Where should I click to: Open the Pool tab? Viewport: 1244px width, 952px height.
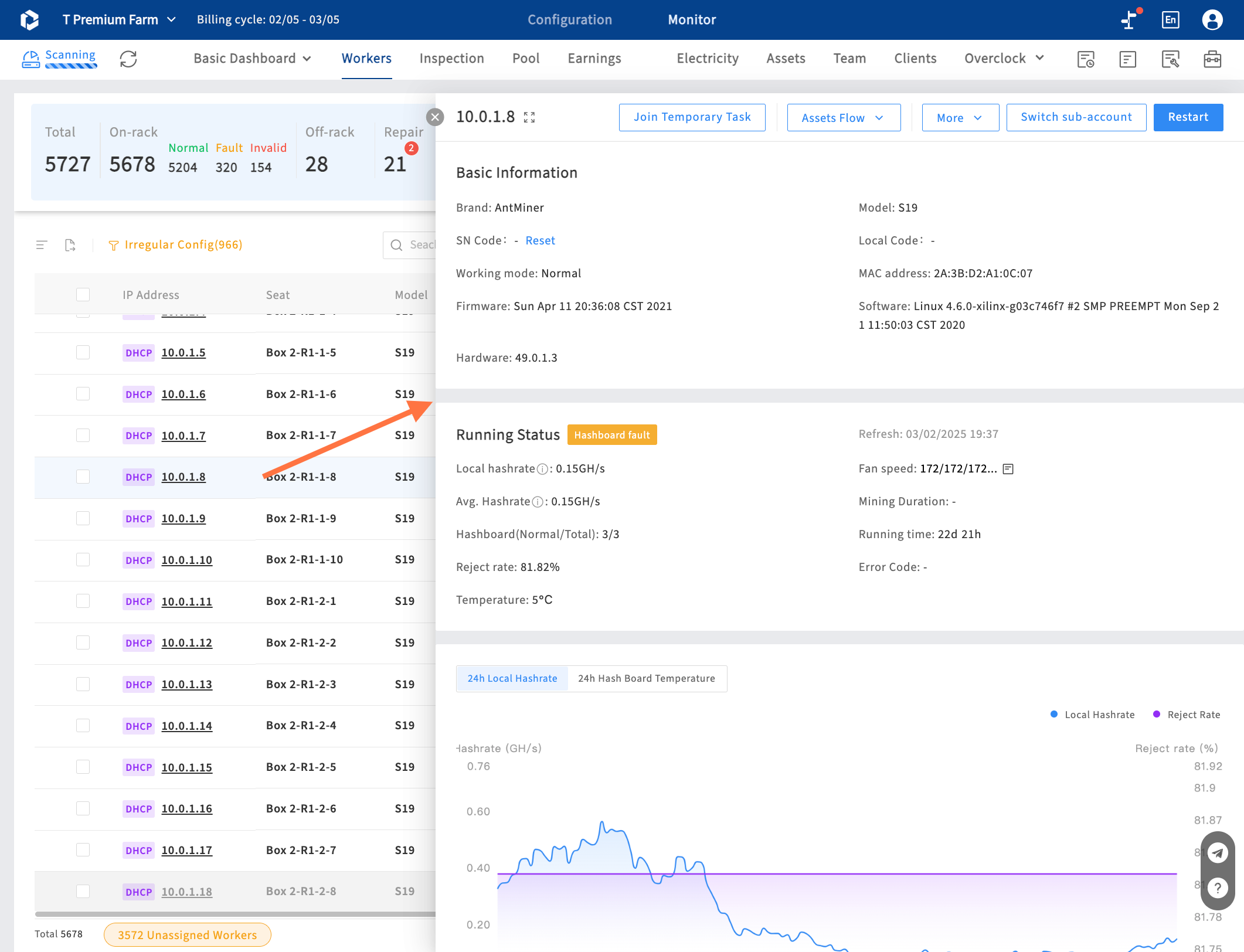526,59
